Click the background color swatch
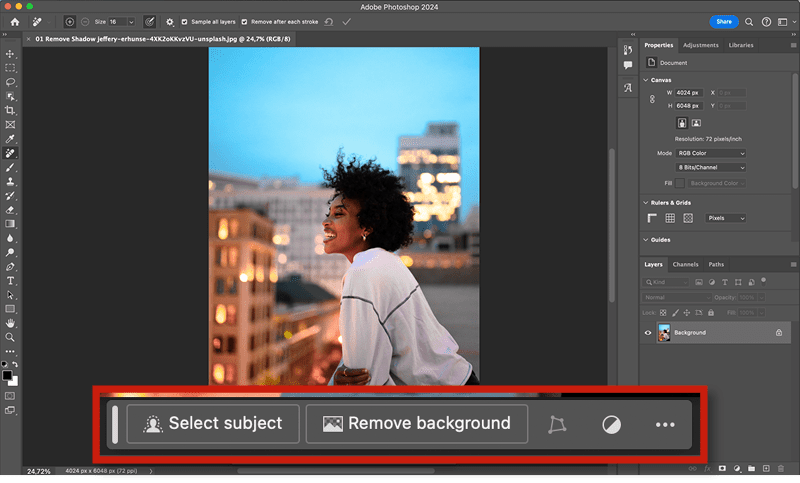The height and width of the screenshot is (483, 800). pyautogui.click(x=15, y=382)
